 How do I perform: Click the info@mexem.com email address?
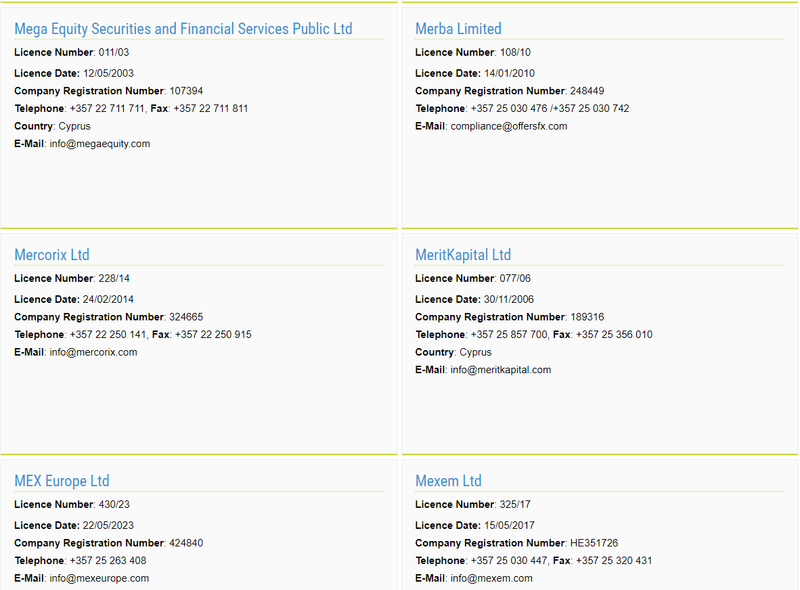tap(491, 578)
